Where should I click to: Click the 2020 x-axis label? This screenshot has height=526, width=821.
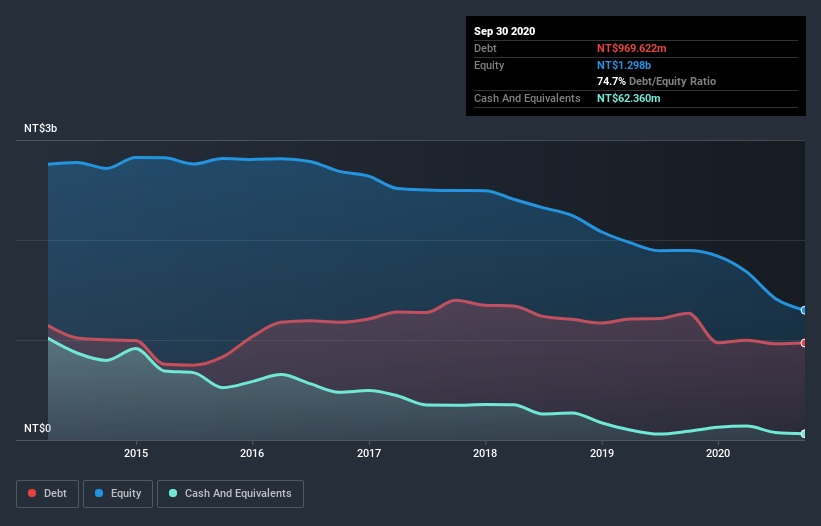tap(718, 453)
